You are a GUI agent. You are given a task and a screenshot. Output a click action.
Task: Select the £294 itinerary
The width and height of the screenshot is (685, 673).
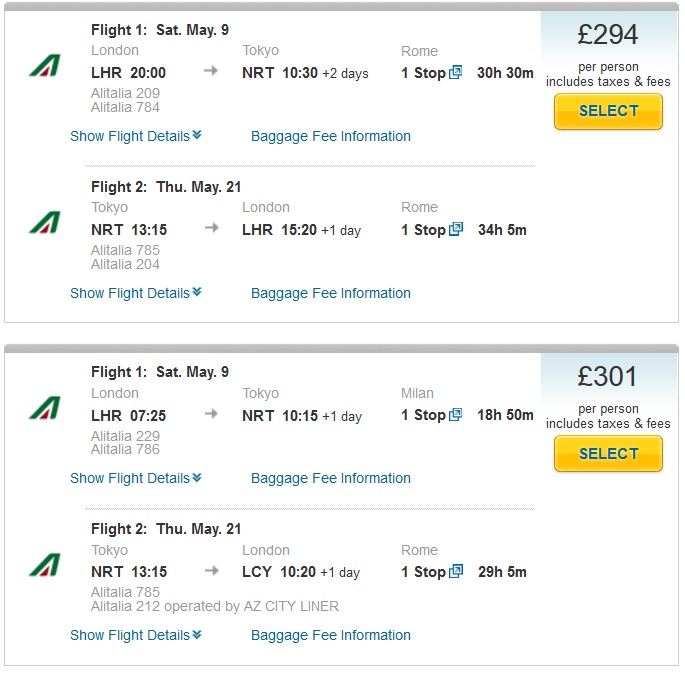click(608, 111)
